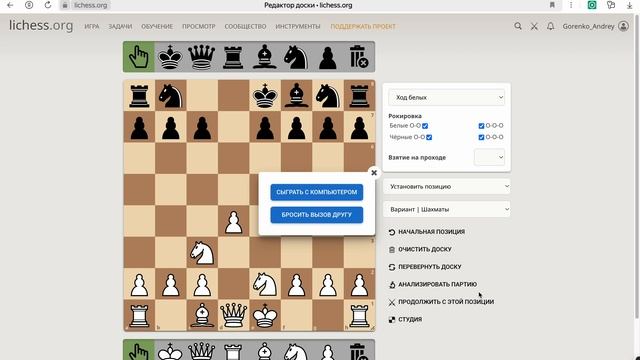640x360 pixels.
Task: Open СООБЩЕСТВО menu
Action: [245, 26]
